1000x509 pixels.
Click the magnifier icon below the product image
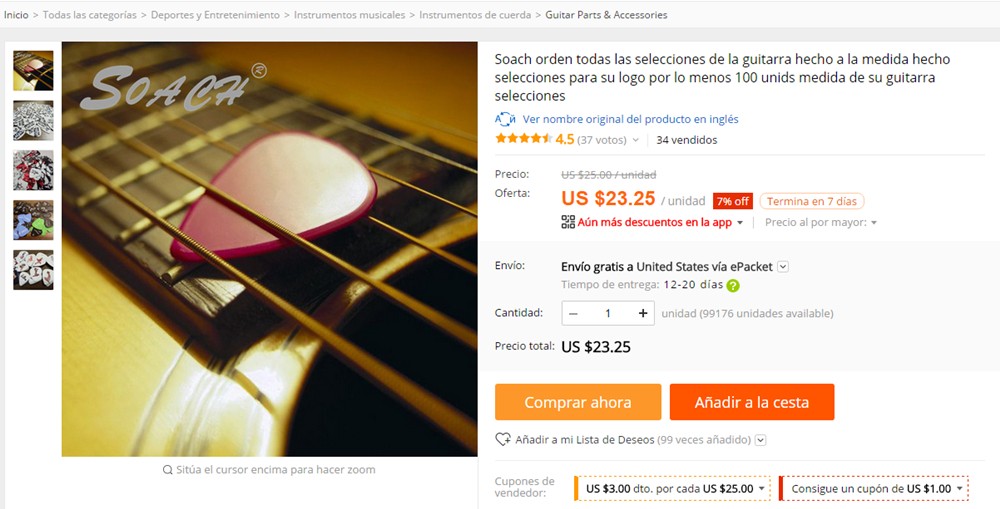[x=167, y=470]
